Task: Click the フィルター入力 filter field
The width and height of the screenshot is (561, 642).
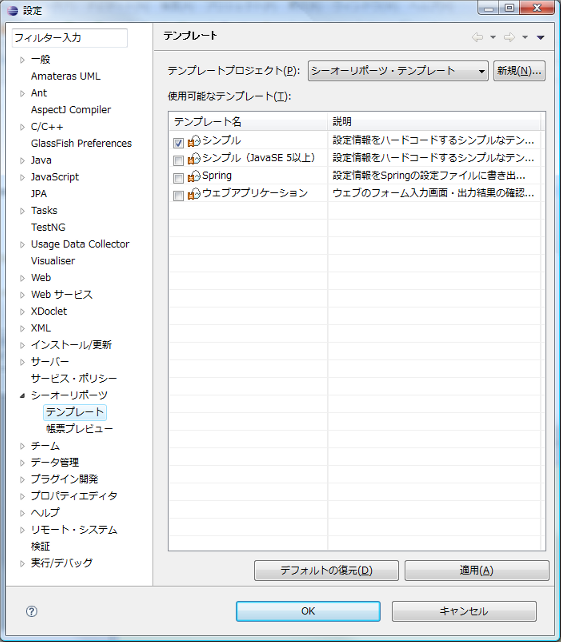Action: tap(70, 38)
